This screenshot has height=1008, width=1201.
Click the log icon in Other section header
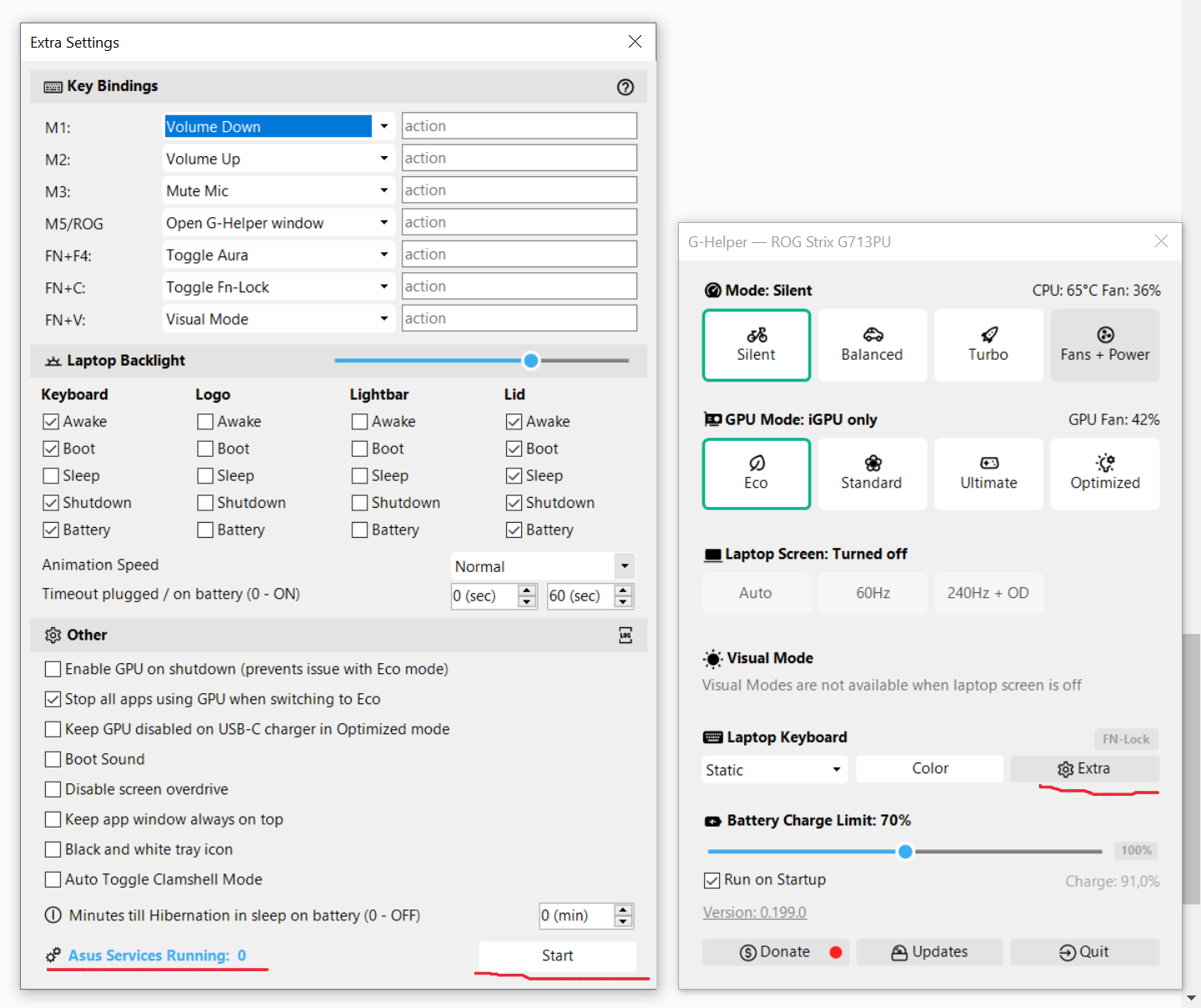point(626,636)
